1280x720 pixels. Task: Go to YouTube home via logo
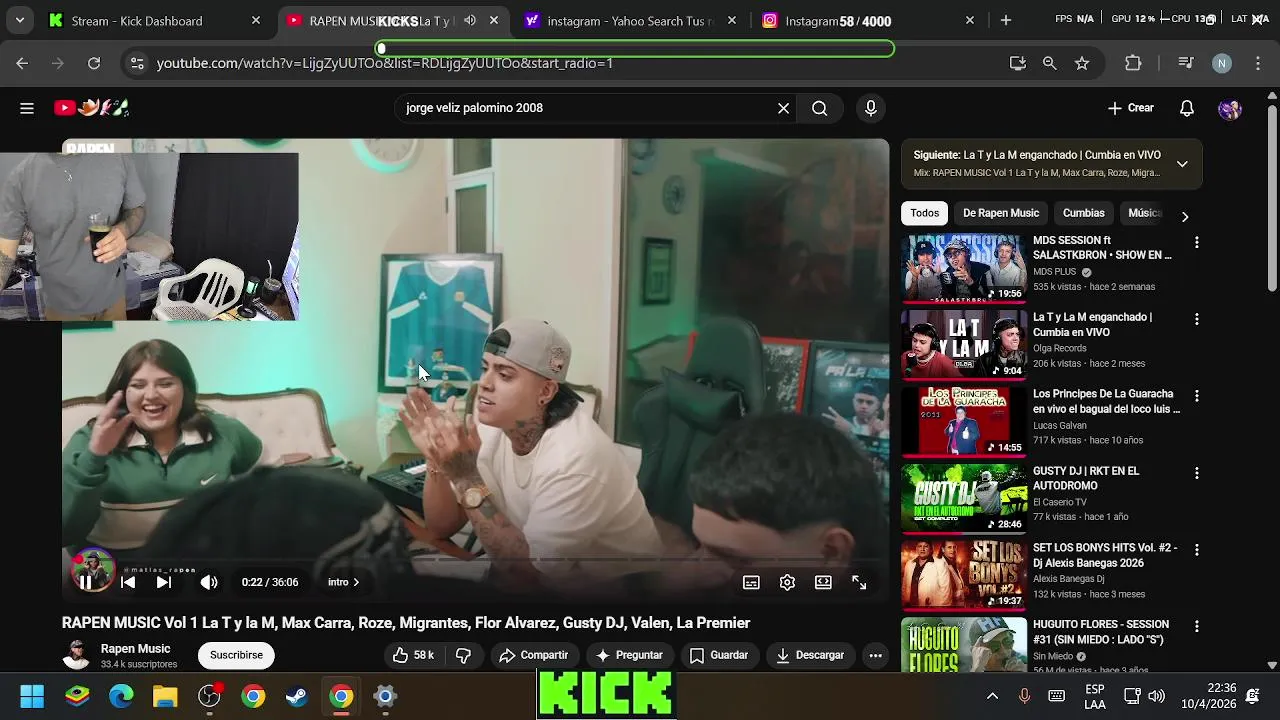[x=92, y=107]
